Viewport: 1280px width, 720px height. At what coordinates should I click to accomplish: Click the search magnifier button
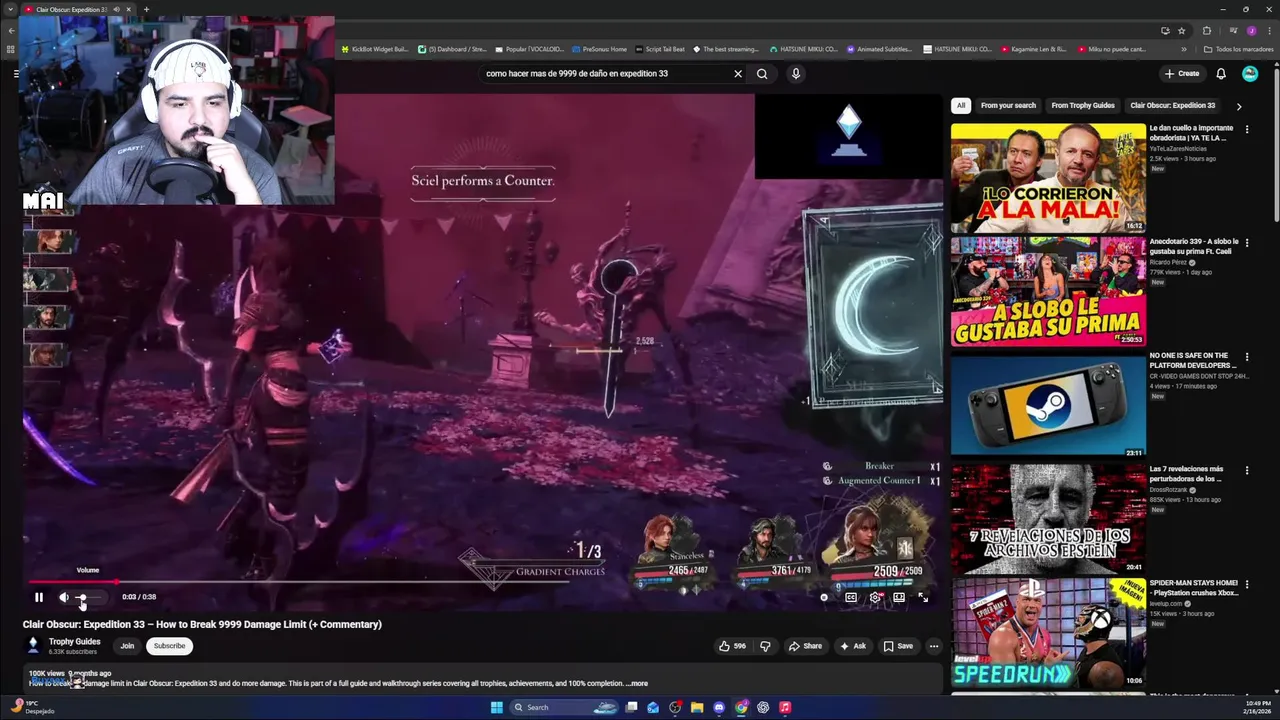[x=762, y=74]
